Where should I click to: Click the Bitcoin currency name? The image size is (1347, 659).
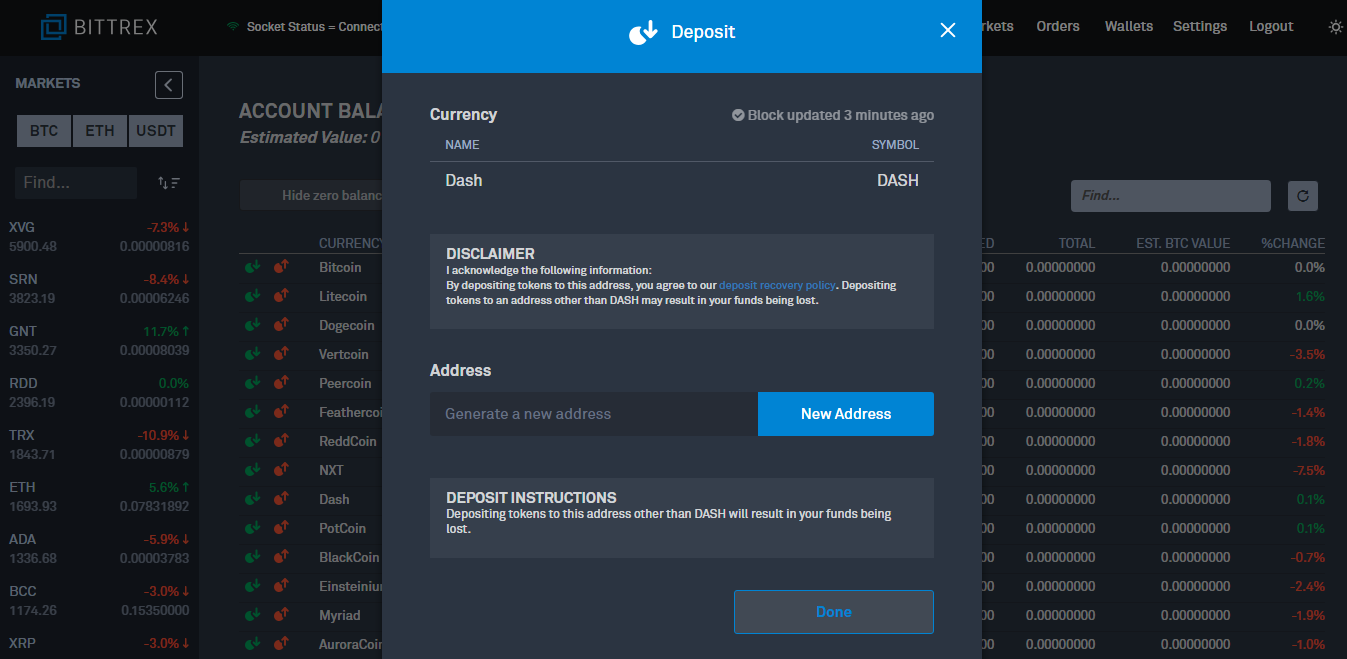tap(340, 267)
